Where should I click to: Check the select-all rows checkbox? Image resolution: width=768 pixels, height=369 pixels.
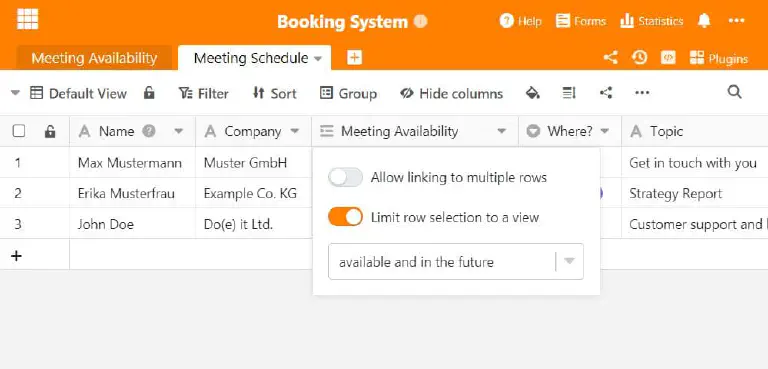coord(19,131)
